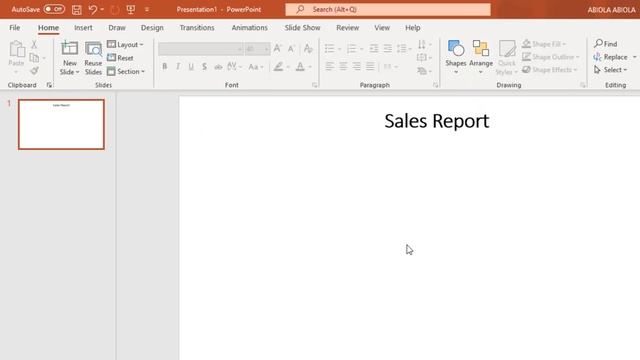This screenshot has width=640, height=360.
Task: Open Character Spacing dropdown
Action: [x=234, y=67]
